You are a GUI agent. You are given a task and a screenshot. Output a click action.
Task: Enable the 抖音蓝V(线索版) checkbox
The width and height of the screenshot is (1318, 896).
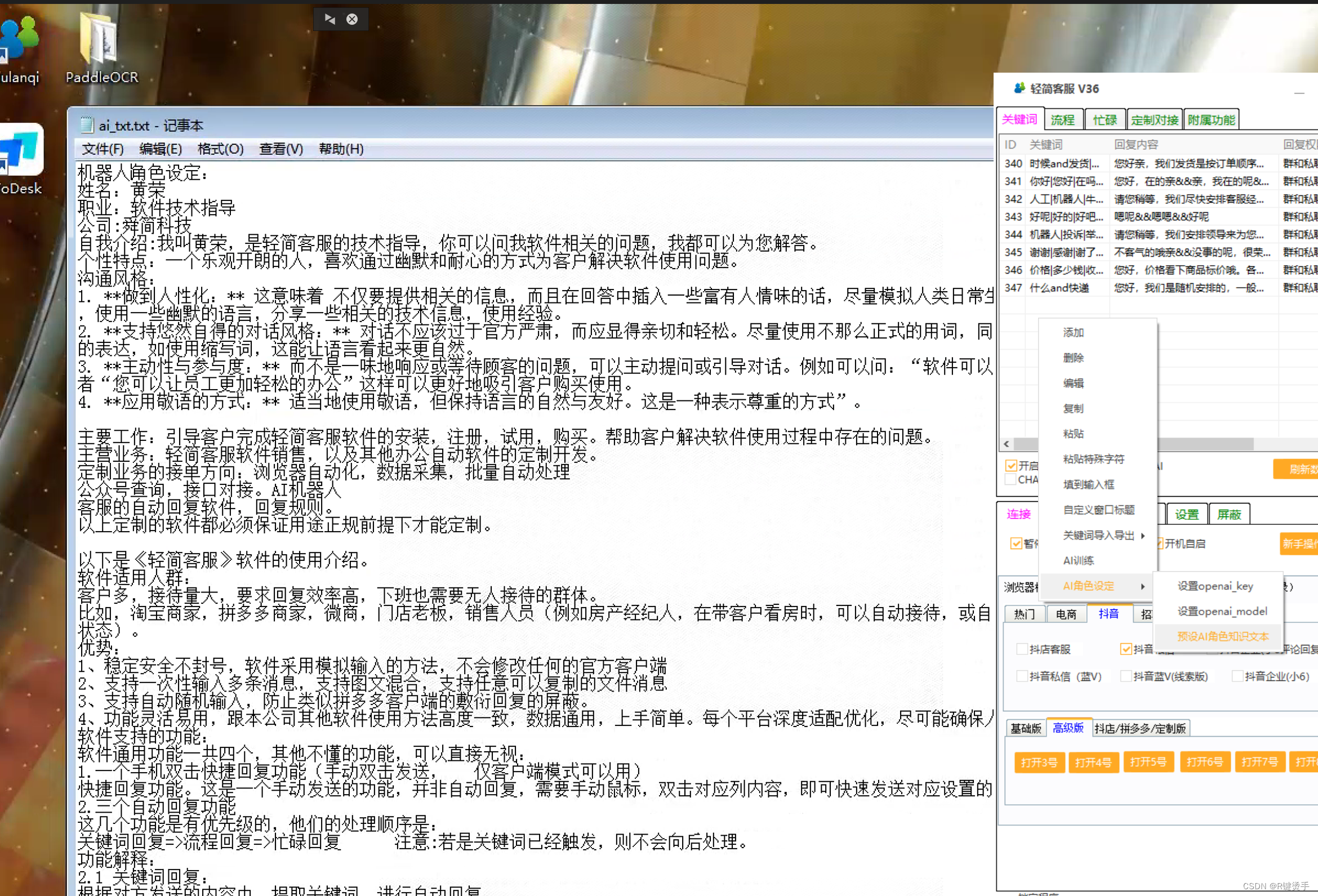click(1126, 676)
